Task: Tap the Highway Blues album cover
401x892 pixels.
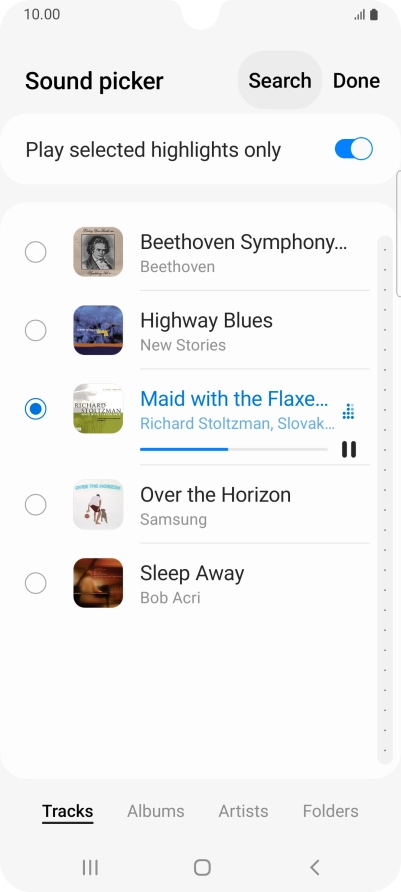Action: pyautogui.click(x=98, y=331)
